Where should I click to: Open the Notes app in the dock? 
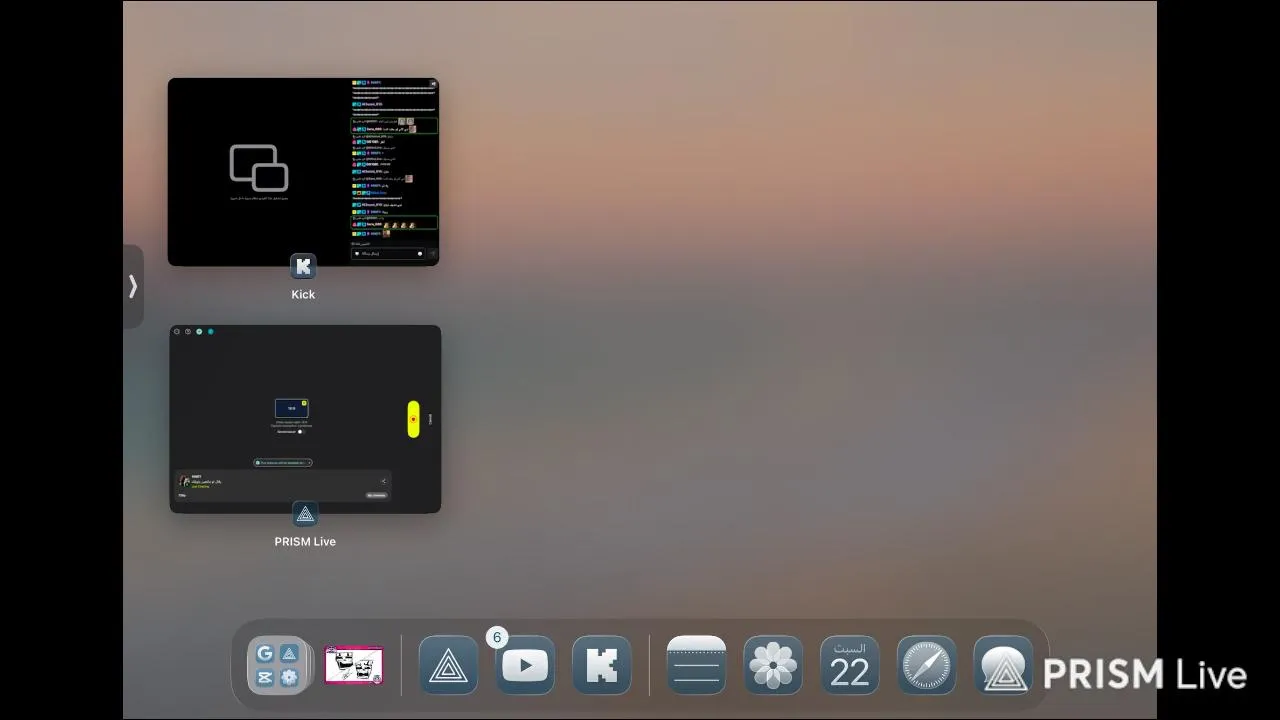(696, 666)
